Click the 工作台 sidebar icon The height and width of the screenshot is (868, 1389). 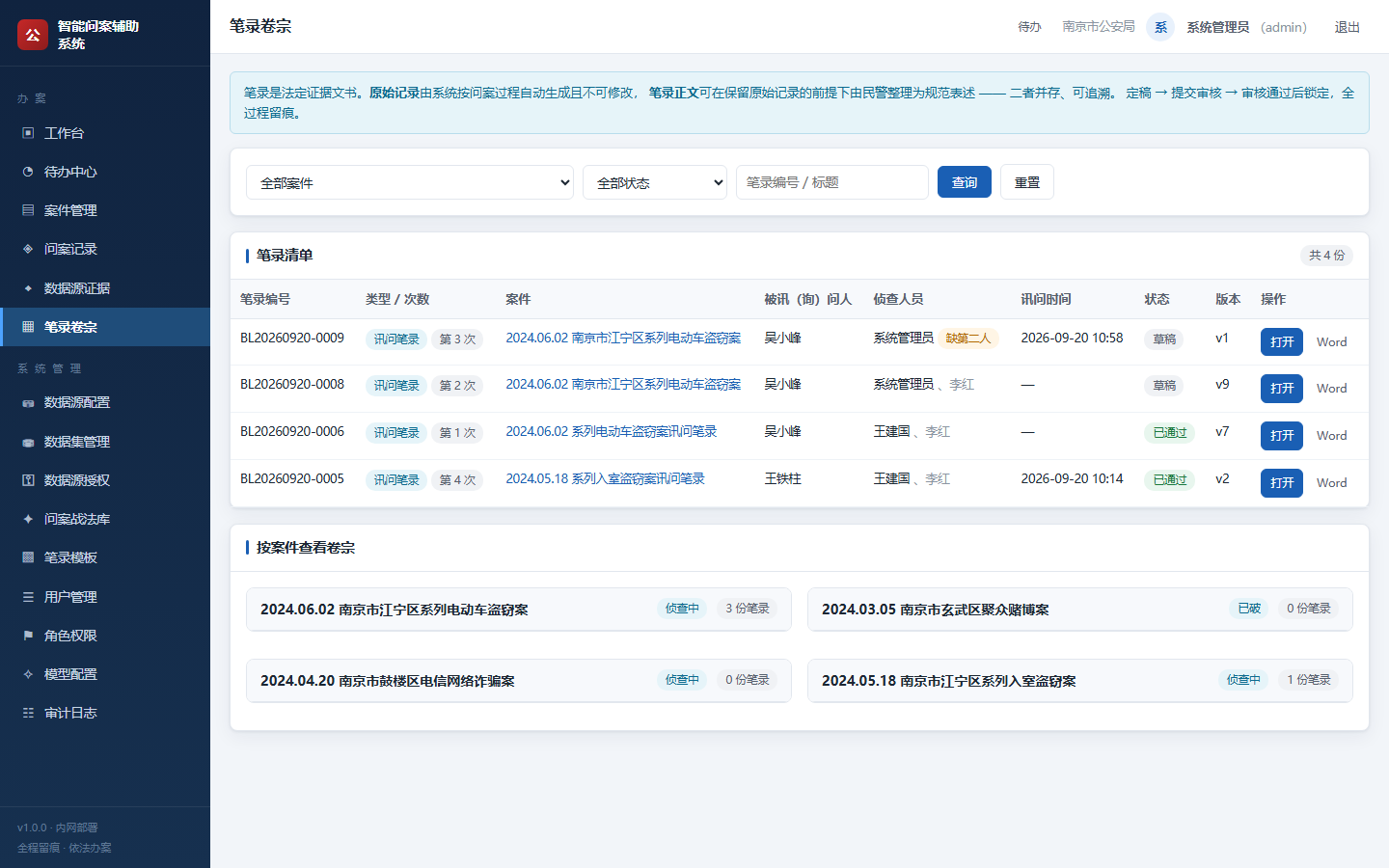28,133
